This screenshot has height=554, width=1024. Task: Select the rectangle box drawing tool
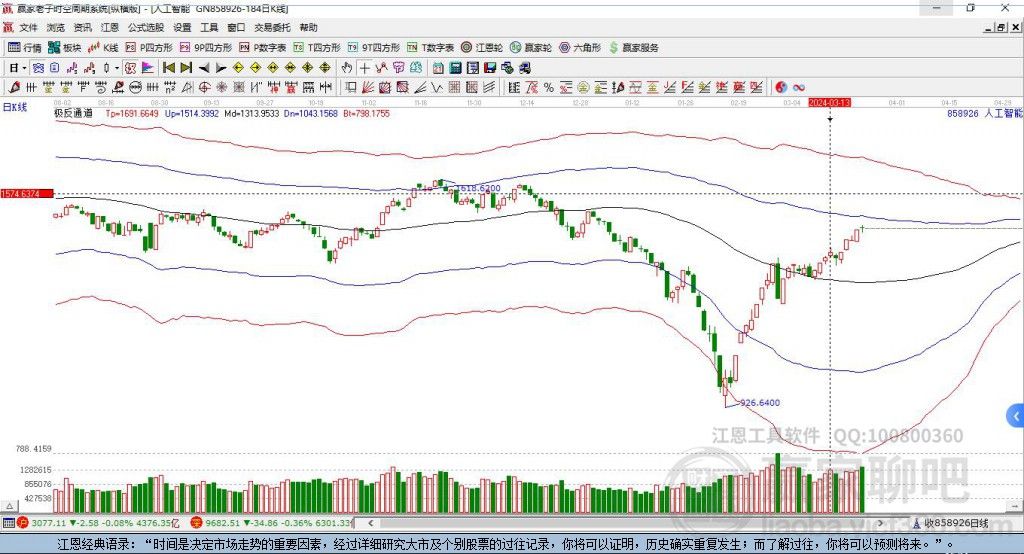click(x=351, y=88)
